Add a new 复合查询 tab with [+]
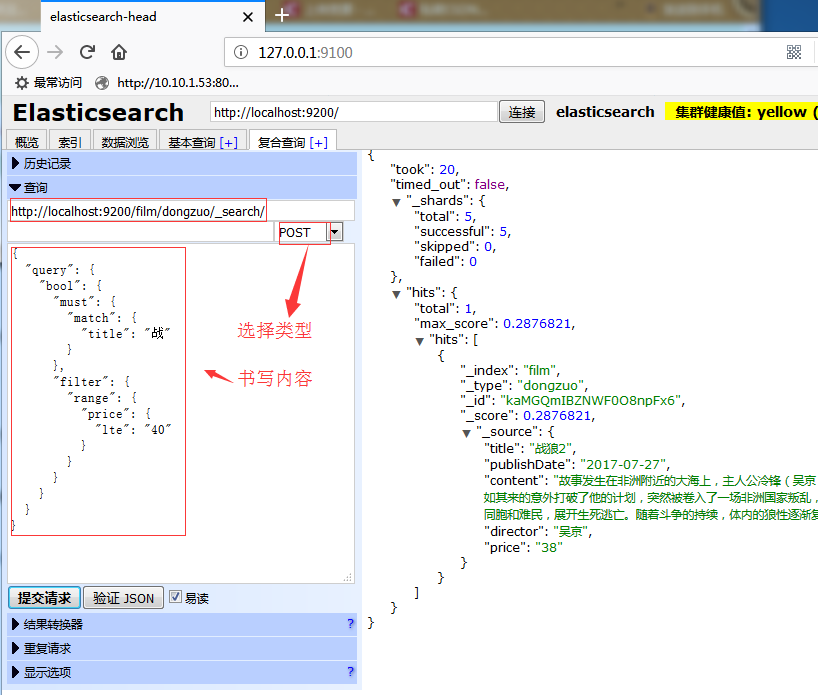 [x=318, y=142]
